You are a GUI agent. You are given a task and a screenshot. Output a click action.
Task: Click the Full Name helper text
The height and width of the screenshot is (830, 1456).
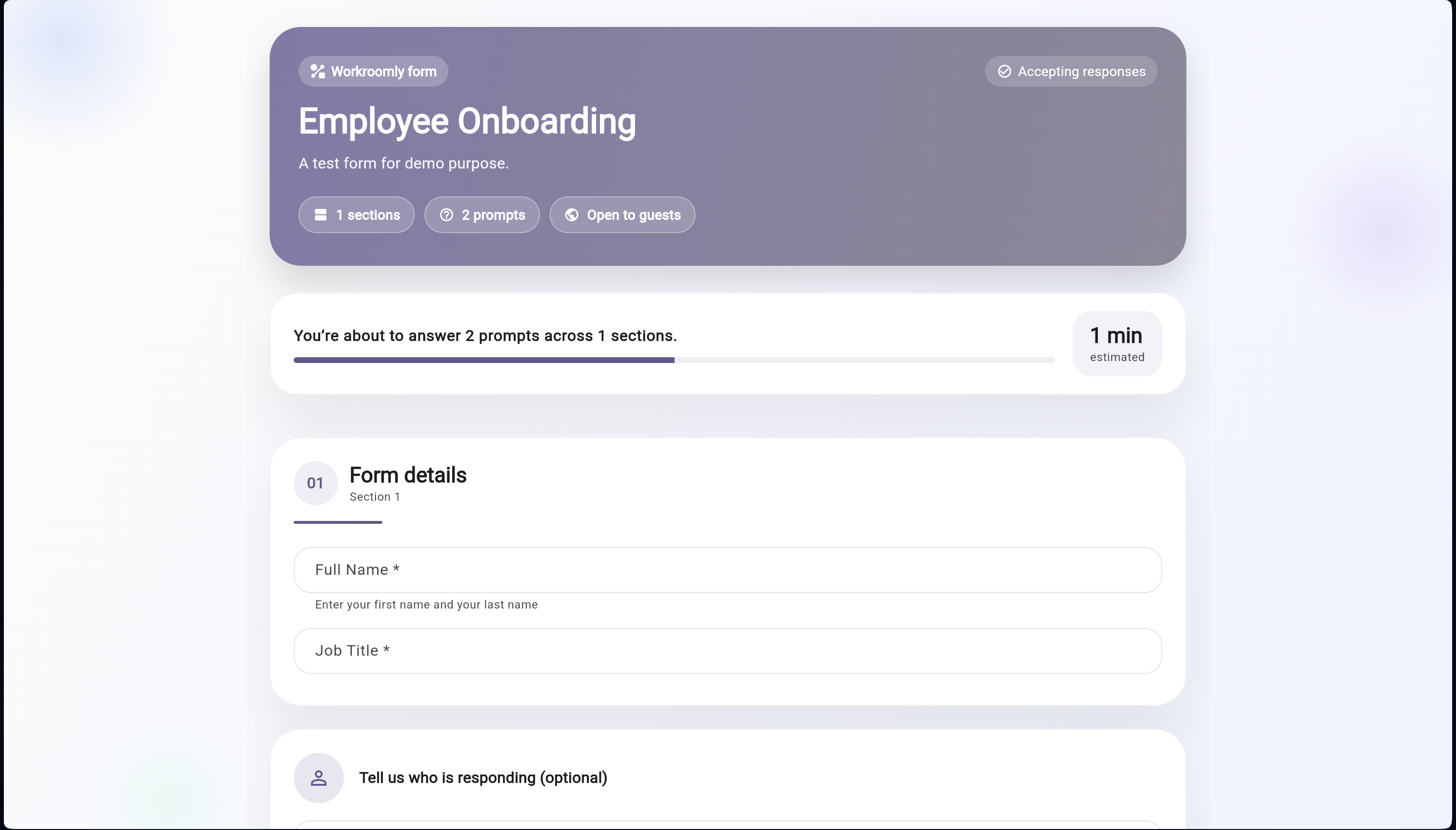tap(426, 605)
